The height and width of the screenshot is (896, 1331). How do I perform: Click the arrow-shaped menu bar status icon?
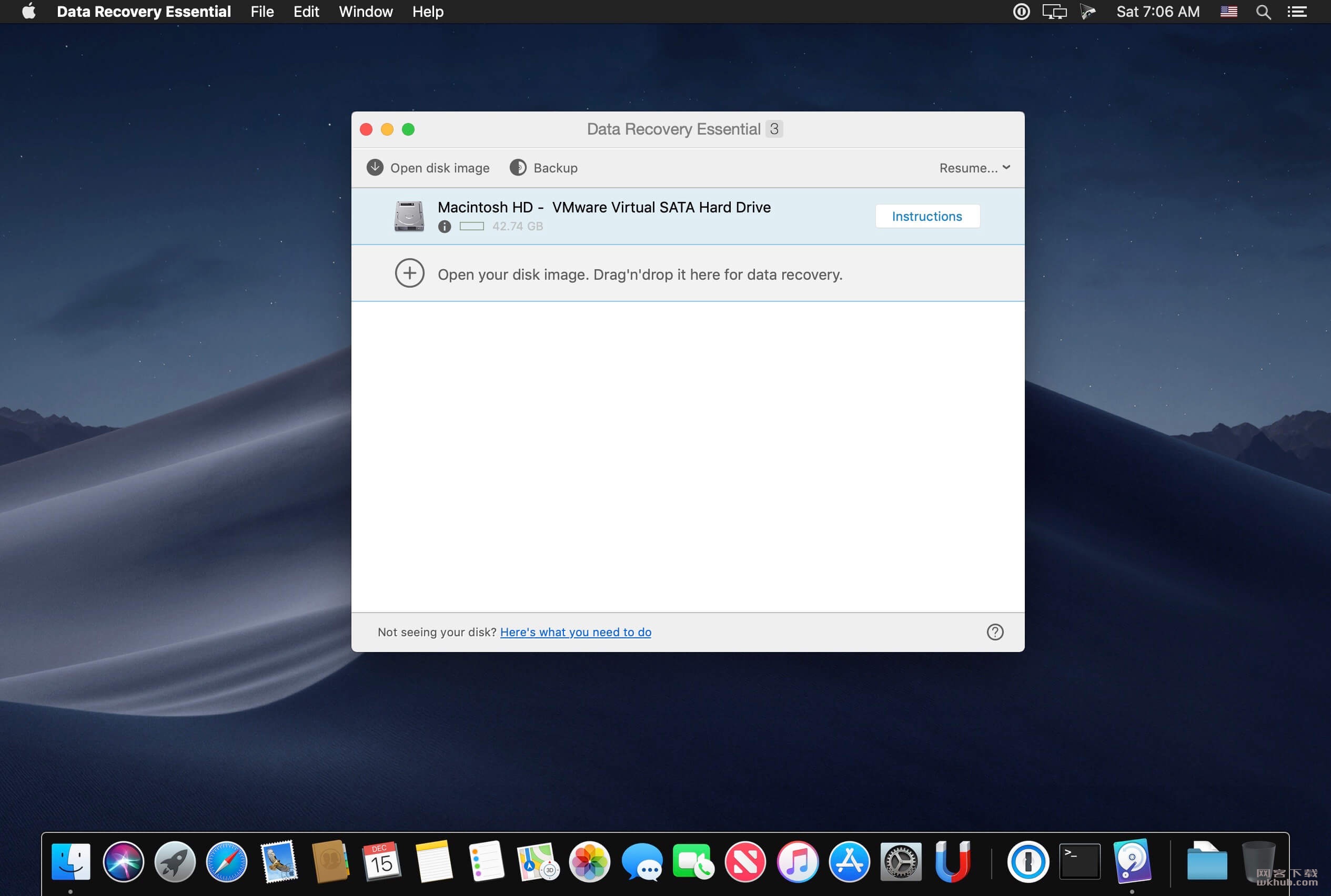click(1088, 12)
